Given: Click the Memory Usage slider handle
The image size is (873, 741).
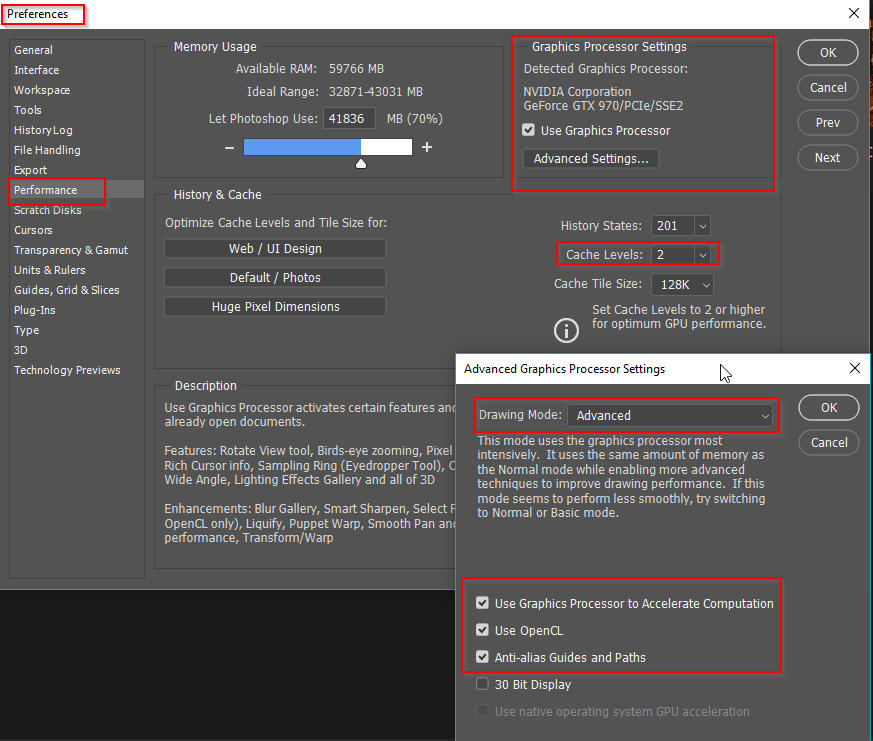Looking at the screenshot, I should 360,162.
